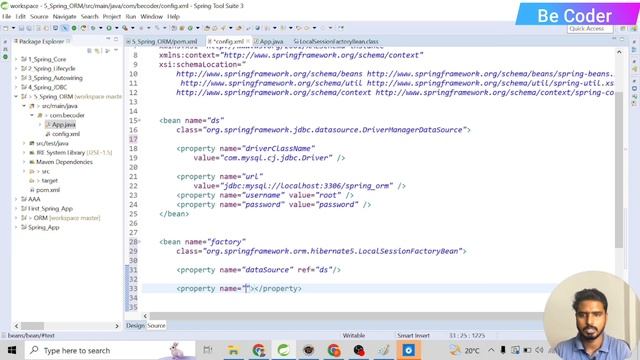The width and height of the screenshot is (640, 360).
Task: Expand the 3_Spring_Autowiring project
Action: tap(16, 78)
